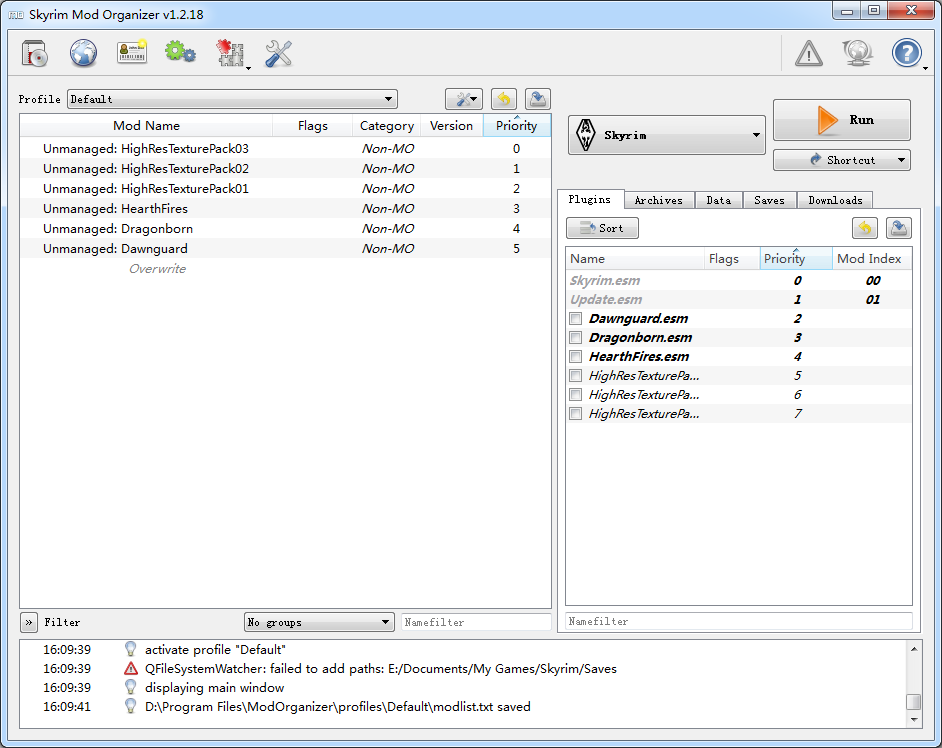Open the puzzle piece tools icon
This screenshot has width=942, height=748.
(x=231, y=53)
